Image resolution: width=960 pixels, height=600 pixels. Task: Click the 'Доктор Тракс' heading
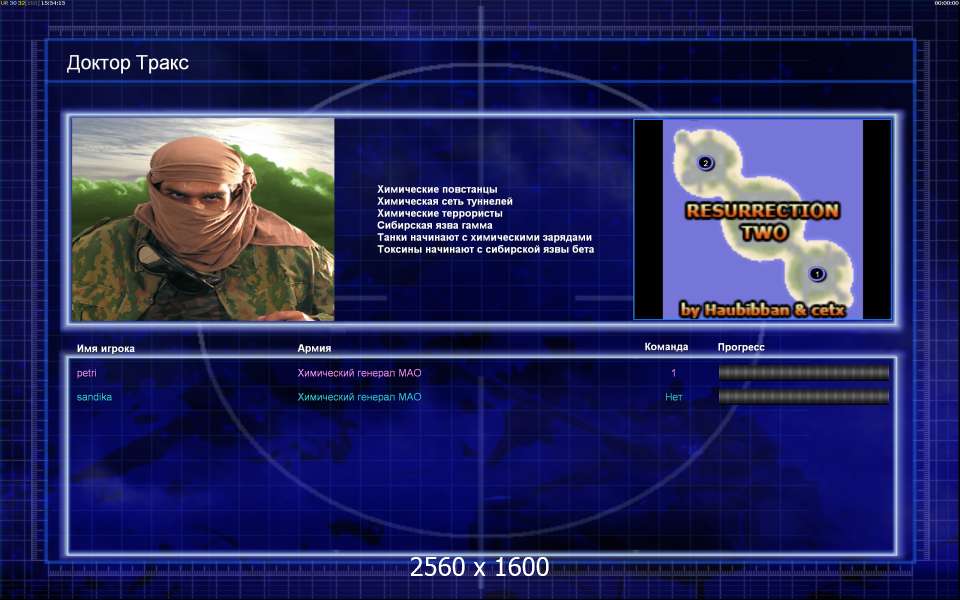(127, 62)
